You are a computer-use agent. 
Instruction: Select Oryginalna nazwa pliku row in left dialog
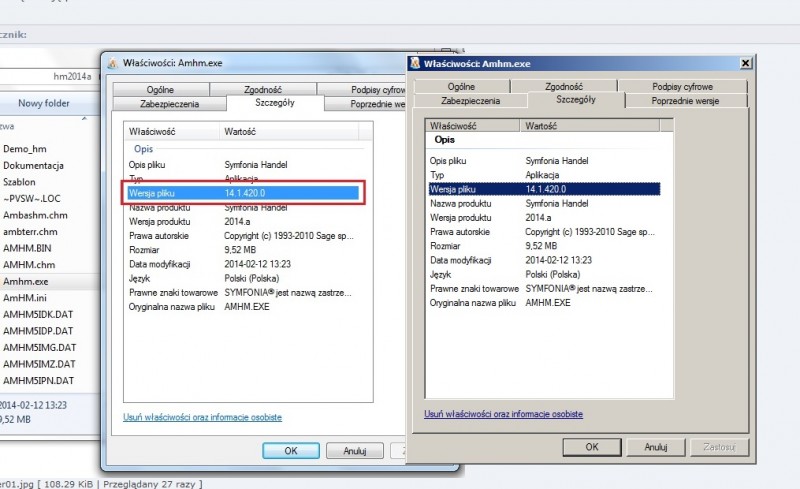pyautogui.click(x=242, y=307)
